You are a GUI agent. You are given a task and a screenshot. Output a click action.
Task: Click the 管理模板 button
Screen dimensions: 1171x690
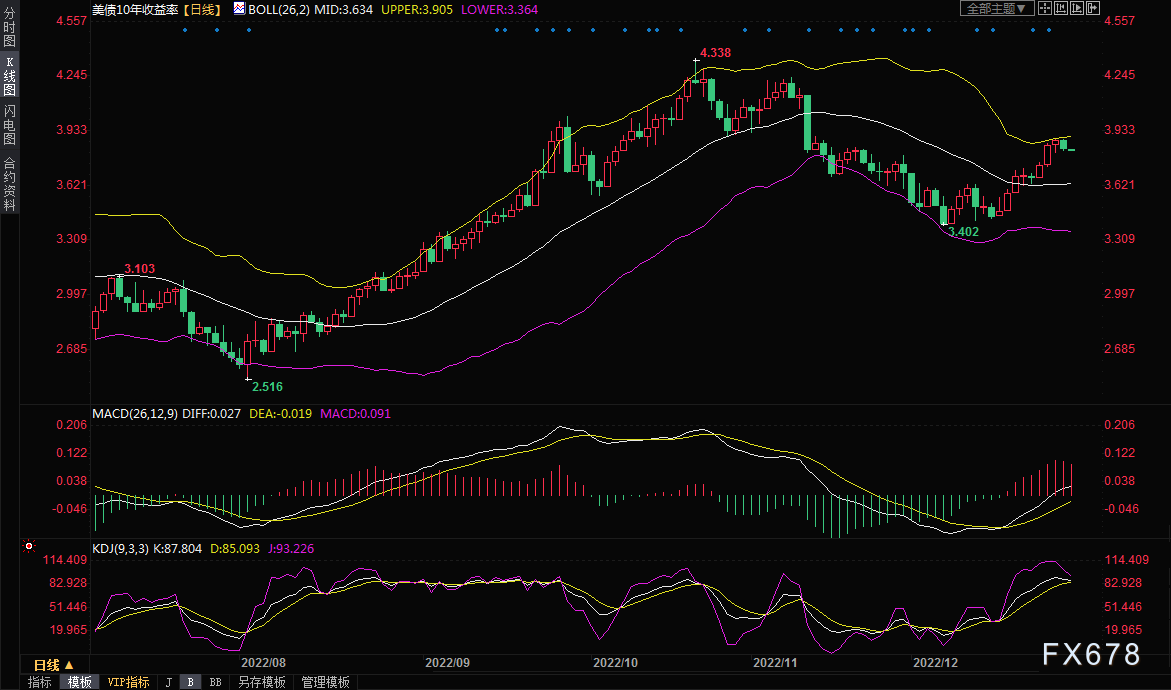(325, 682)
